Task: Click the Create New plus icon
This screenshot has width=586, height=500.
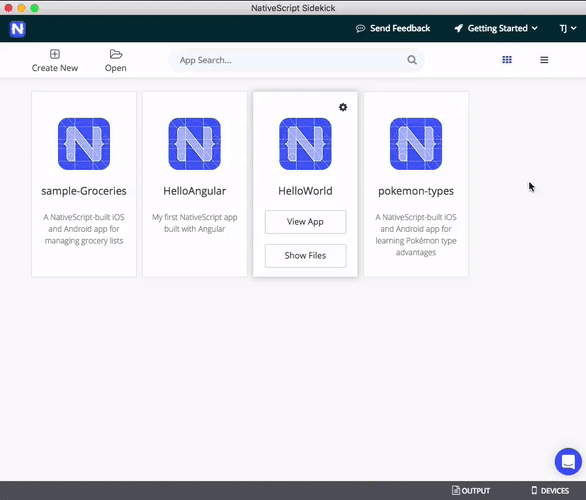Action: 55,54
